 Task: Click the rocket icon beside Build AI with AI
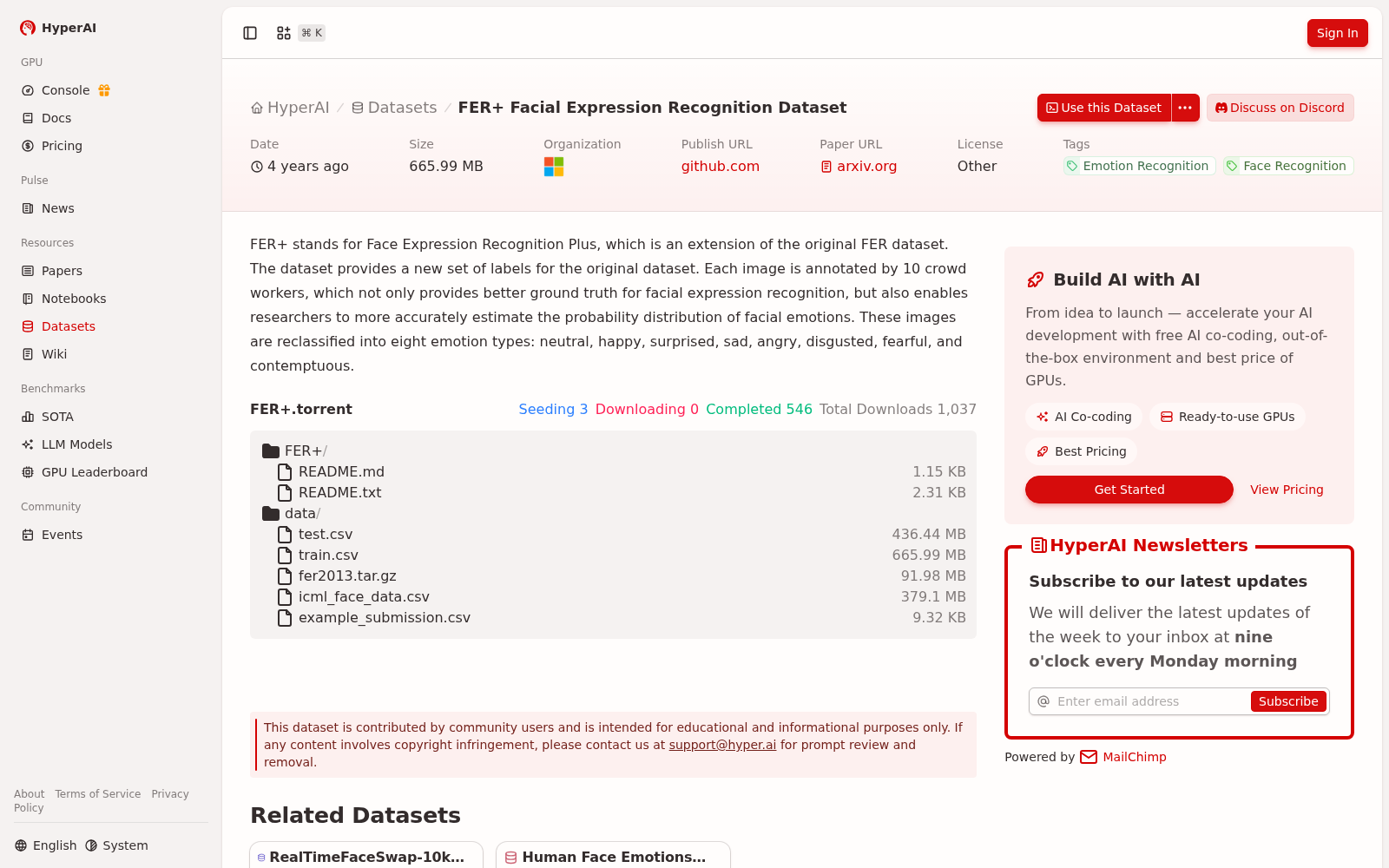[1036, 279]
